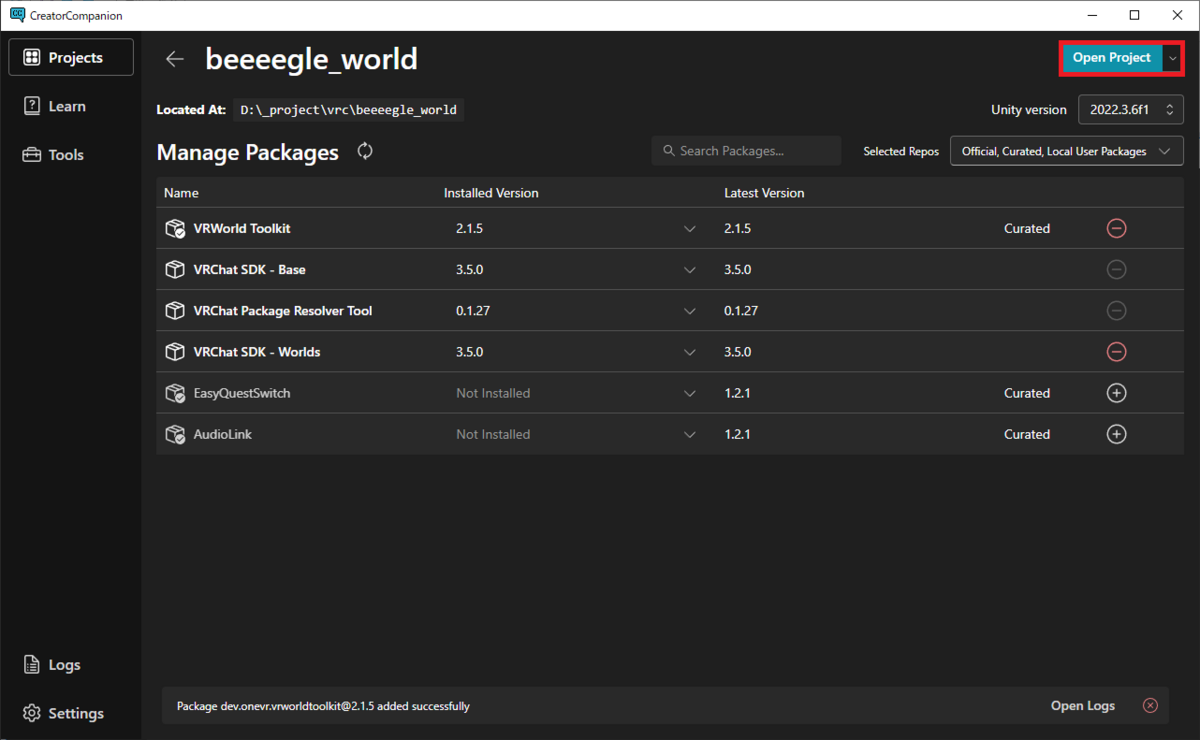Click the AudioLink package icon
The height and width of the screenshot is (740, 1200).
pyautogui.click(x=175, y=434)
